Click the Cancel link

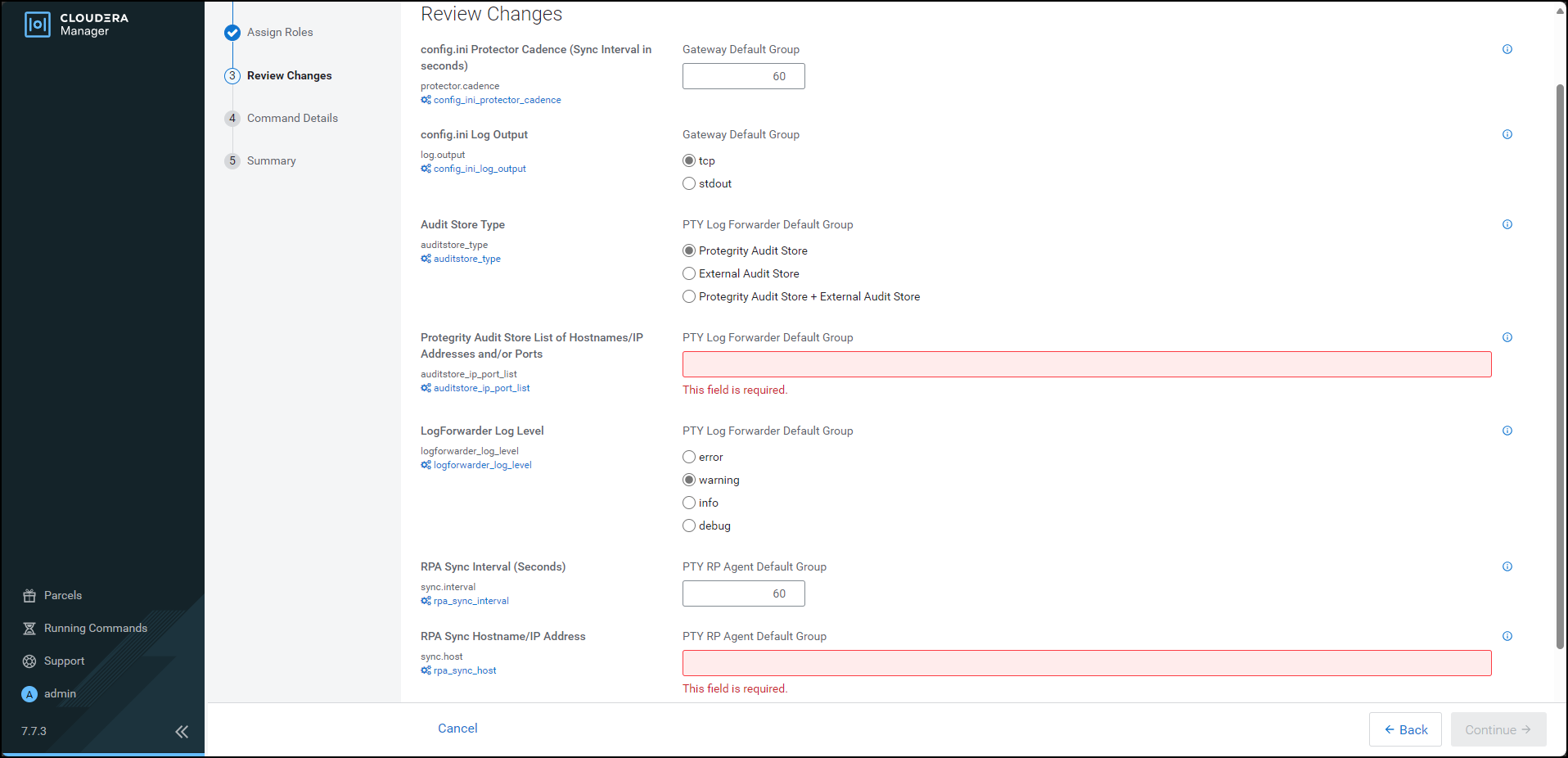click(x=457, y=728)
